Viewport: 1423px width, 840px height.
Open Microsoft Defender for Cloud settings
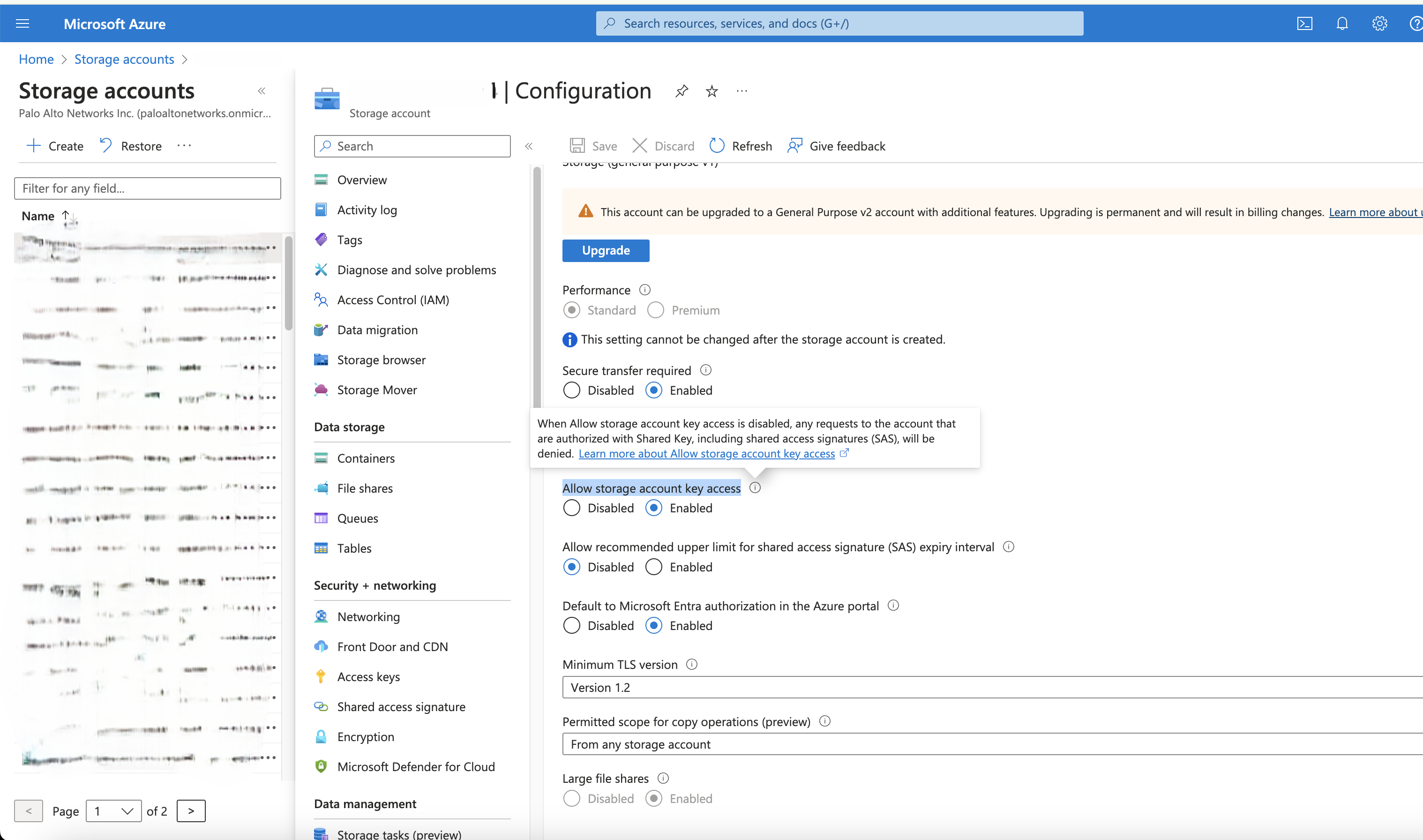416,766
